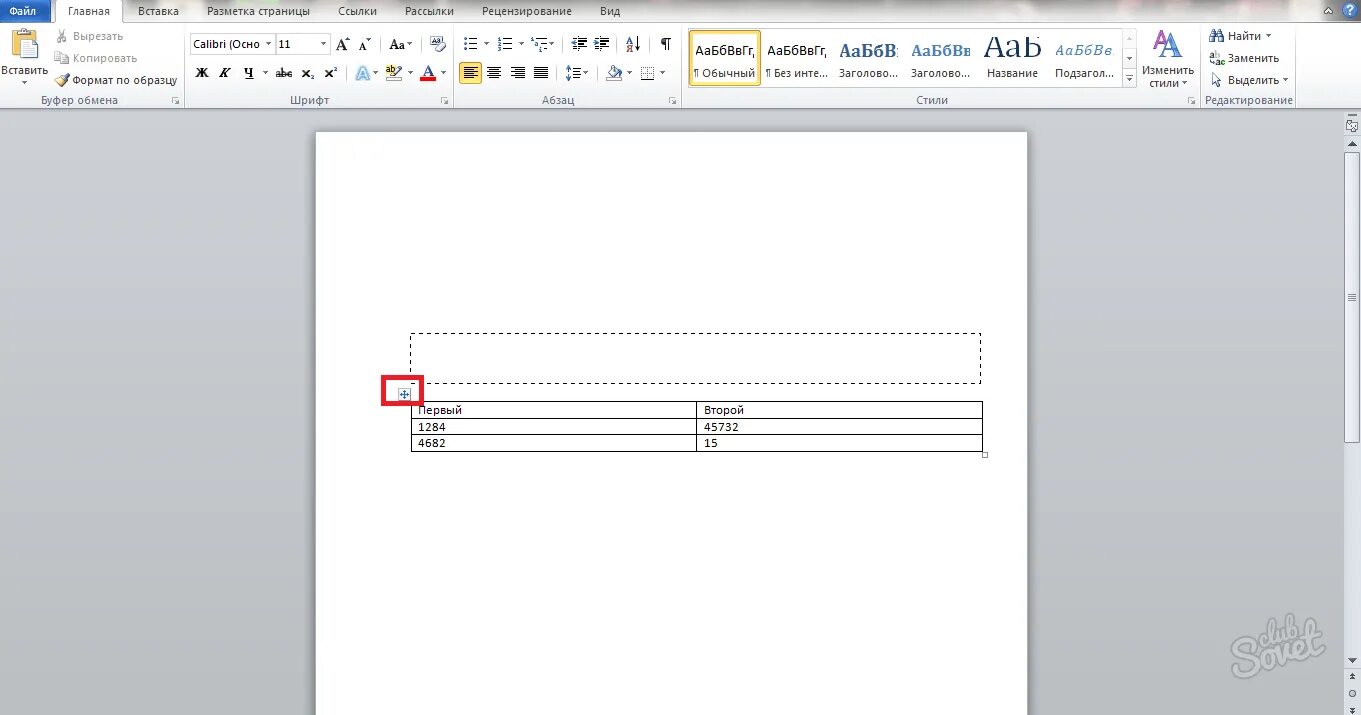Switch to the Рецензирование tab
The image size is (1361, 715).
(x=527, y=11)
